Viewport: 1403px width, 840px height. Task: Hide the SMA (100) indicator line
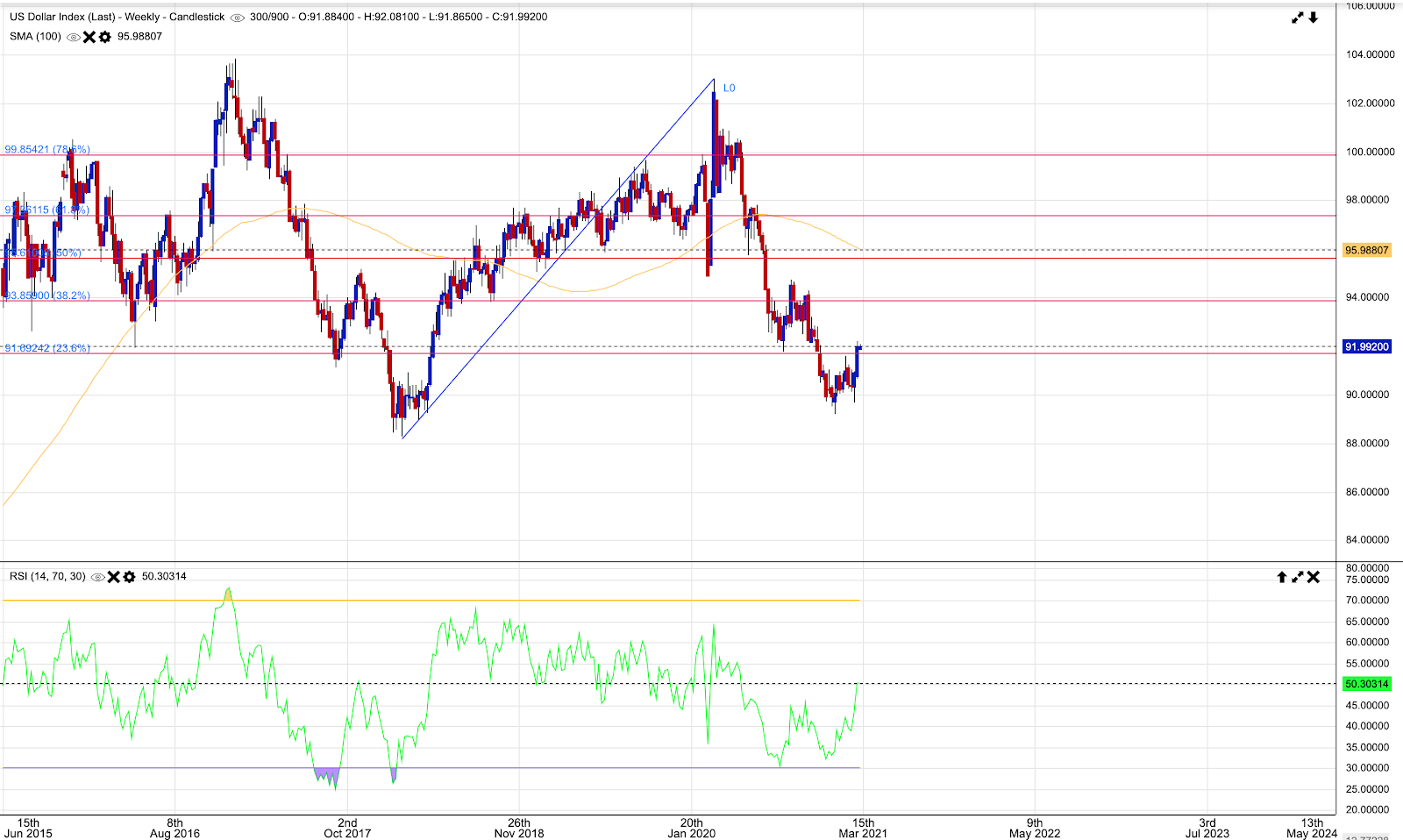click(x=74, y=37)
